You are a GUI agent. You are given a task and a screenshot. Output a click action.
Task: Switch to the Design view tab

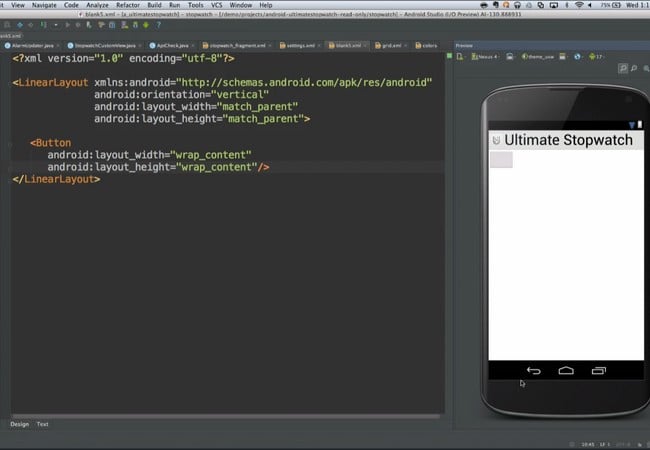pyautogui.click(x=19, y=424)
